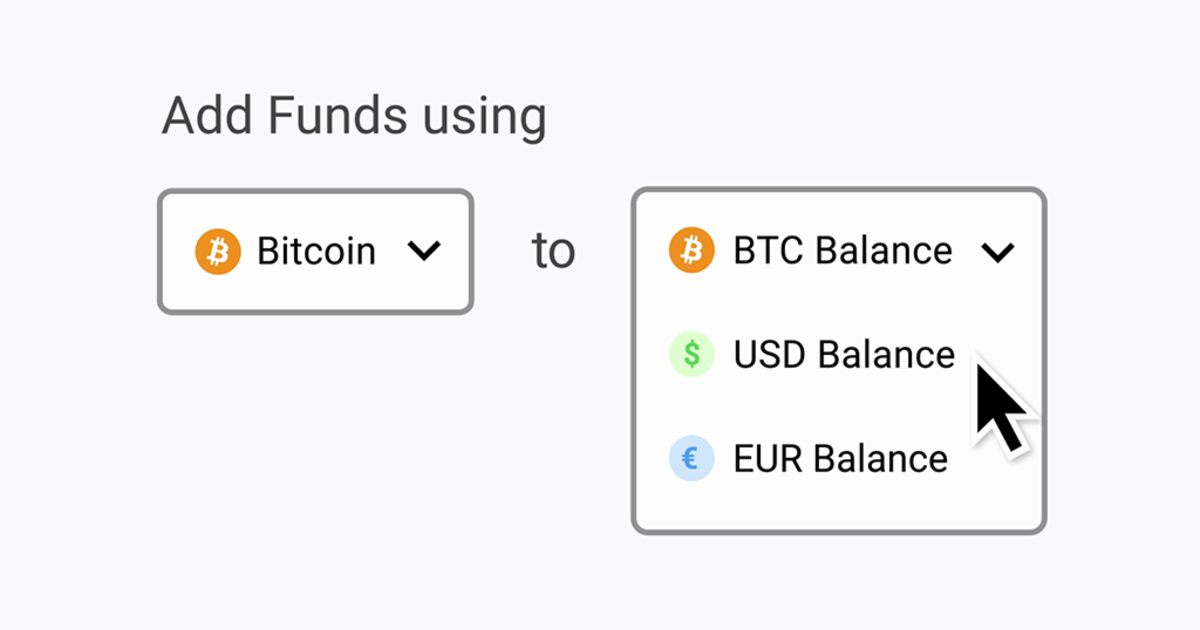The width and height of the screenshot is (1200, 630).
Task: Click the USD Balance currency badge
Action: pyautogui.click(x=691, y=354)
